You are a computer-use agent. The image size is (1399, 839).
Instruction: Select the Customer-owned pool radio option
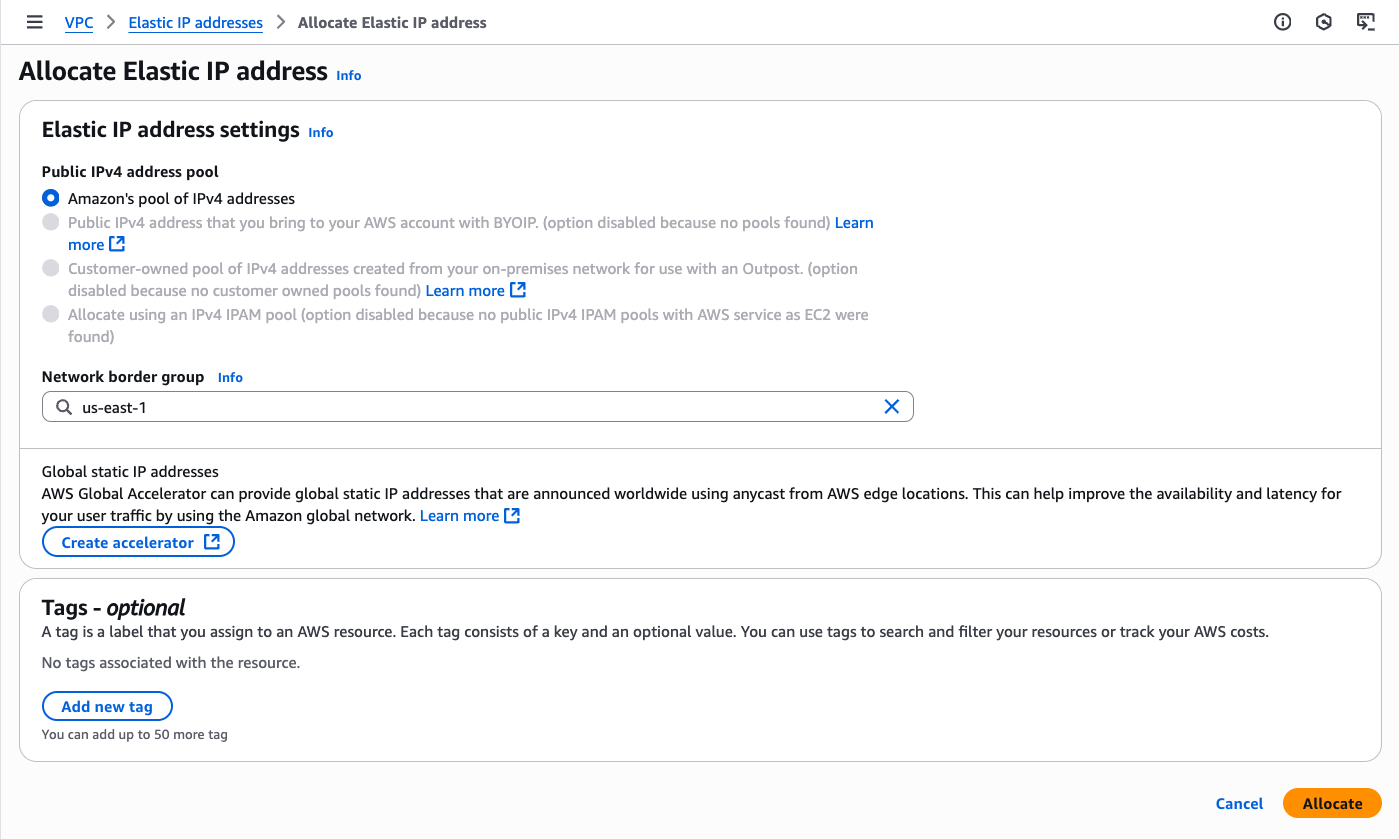51,268
